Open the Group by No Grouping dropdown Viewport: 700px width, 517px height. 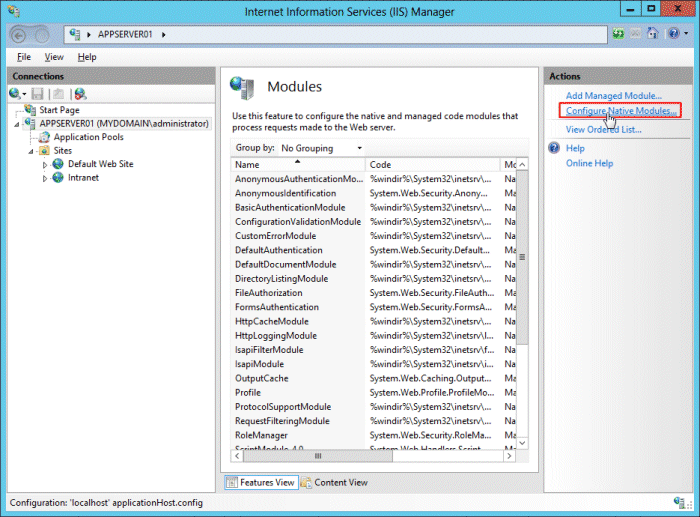321,148
